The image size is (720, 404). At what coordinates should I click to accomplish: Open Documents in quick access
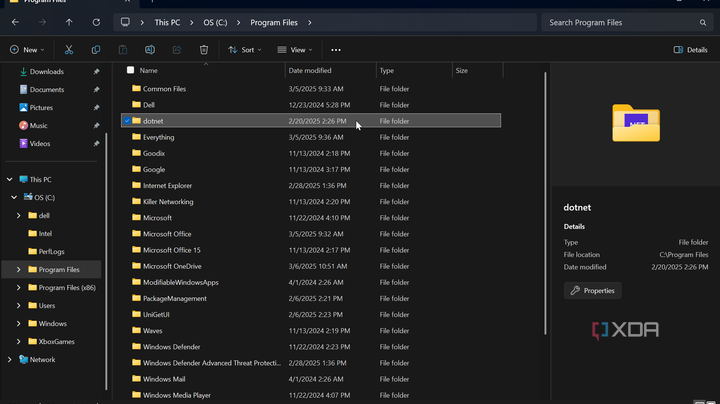coord(46,90)
